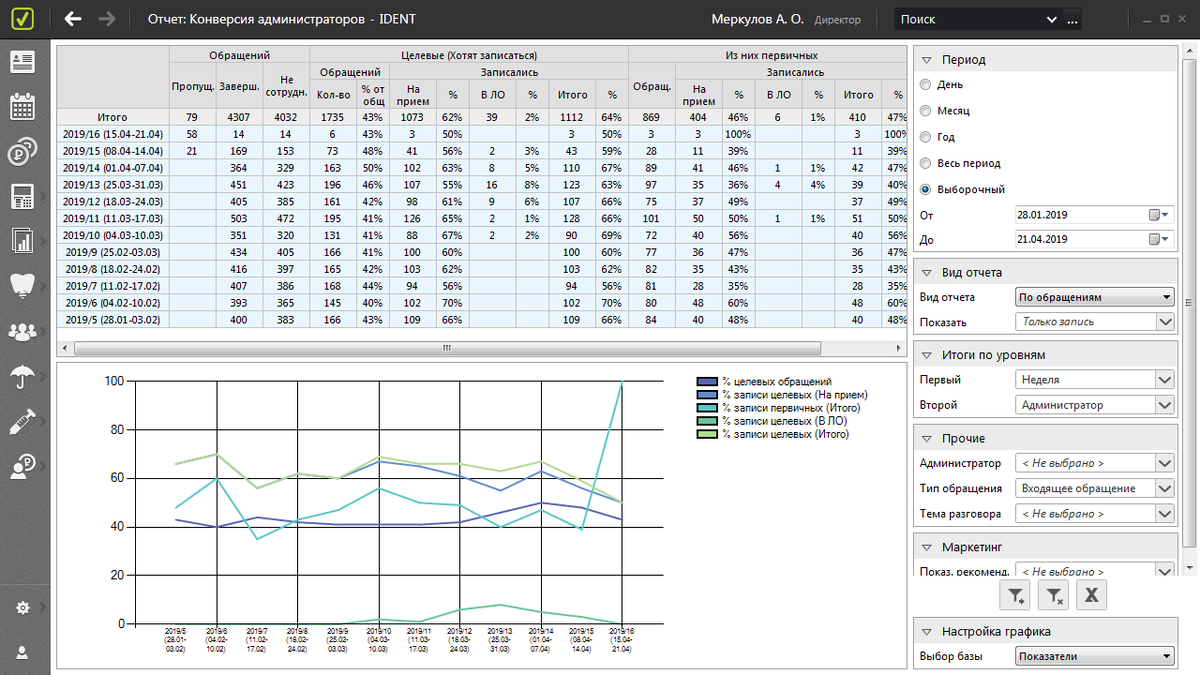Image resolution: width=1200 pixels, height=675 pixels.
Task: Collapse the Прочие section
Action: (927, 438)
